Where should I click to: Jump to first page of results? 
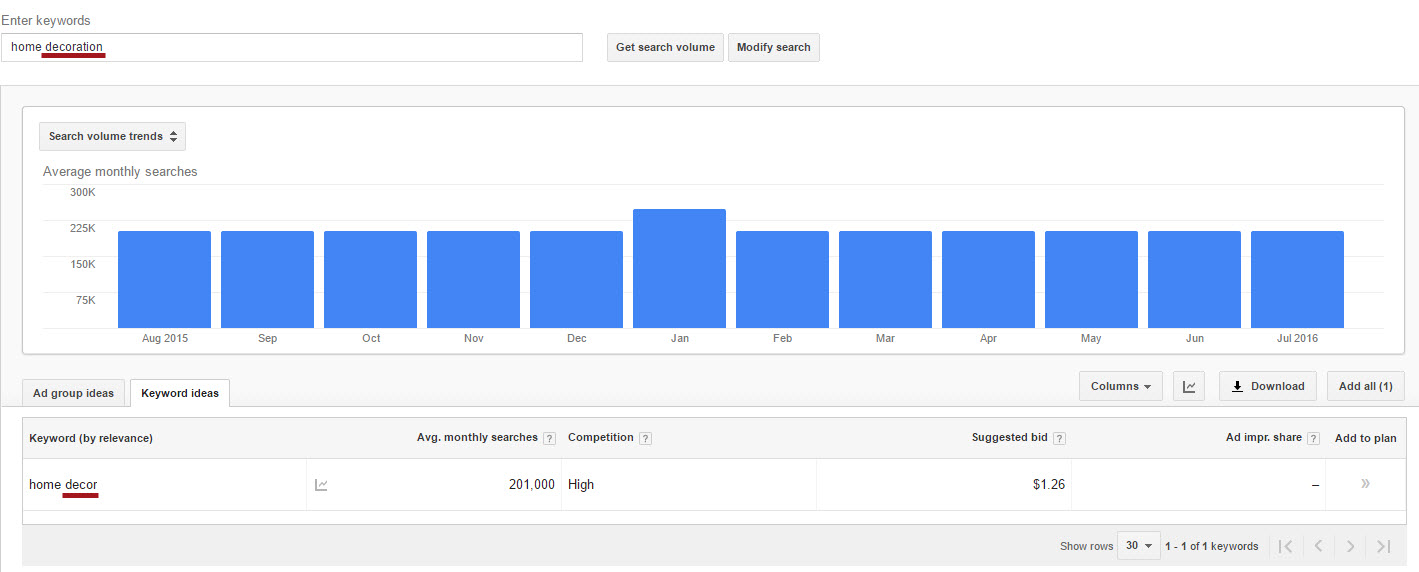[1286, 546]
